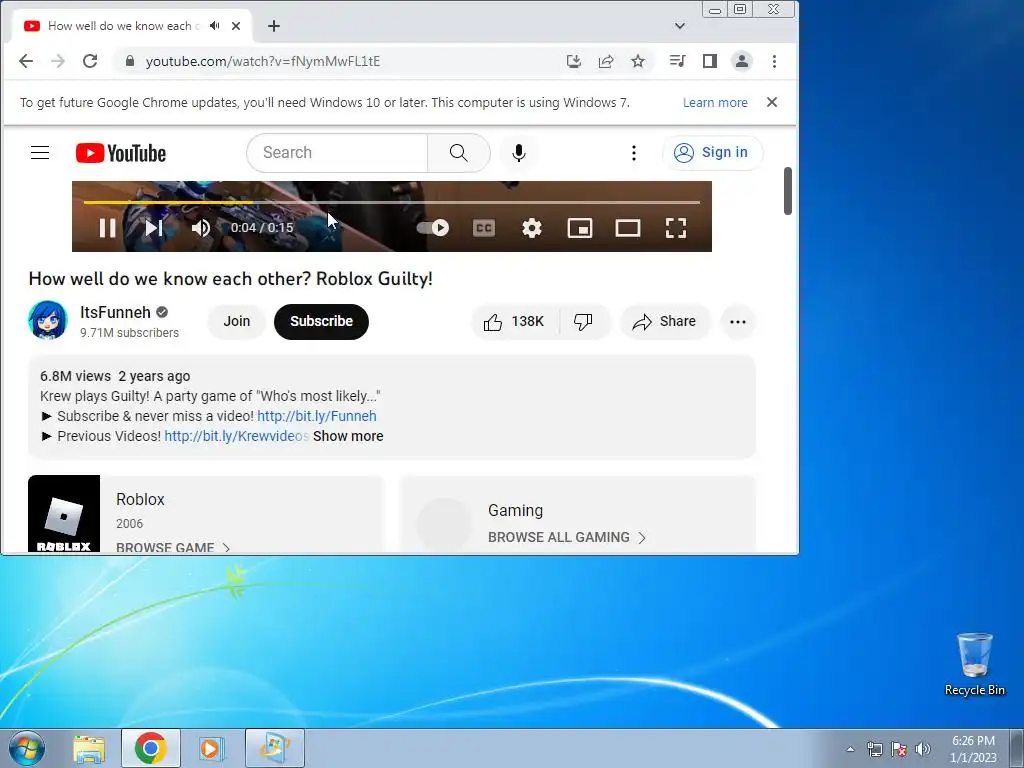Enter full screen video mode
The width and height of the screenshot is (1024, 768).
(x=676, y=228)
